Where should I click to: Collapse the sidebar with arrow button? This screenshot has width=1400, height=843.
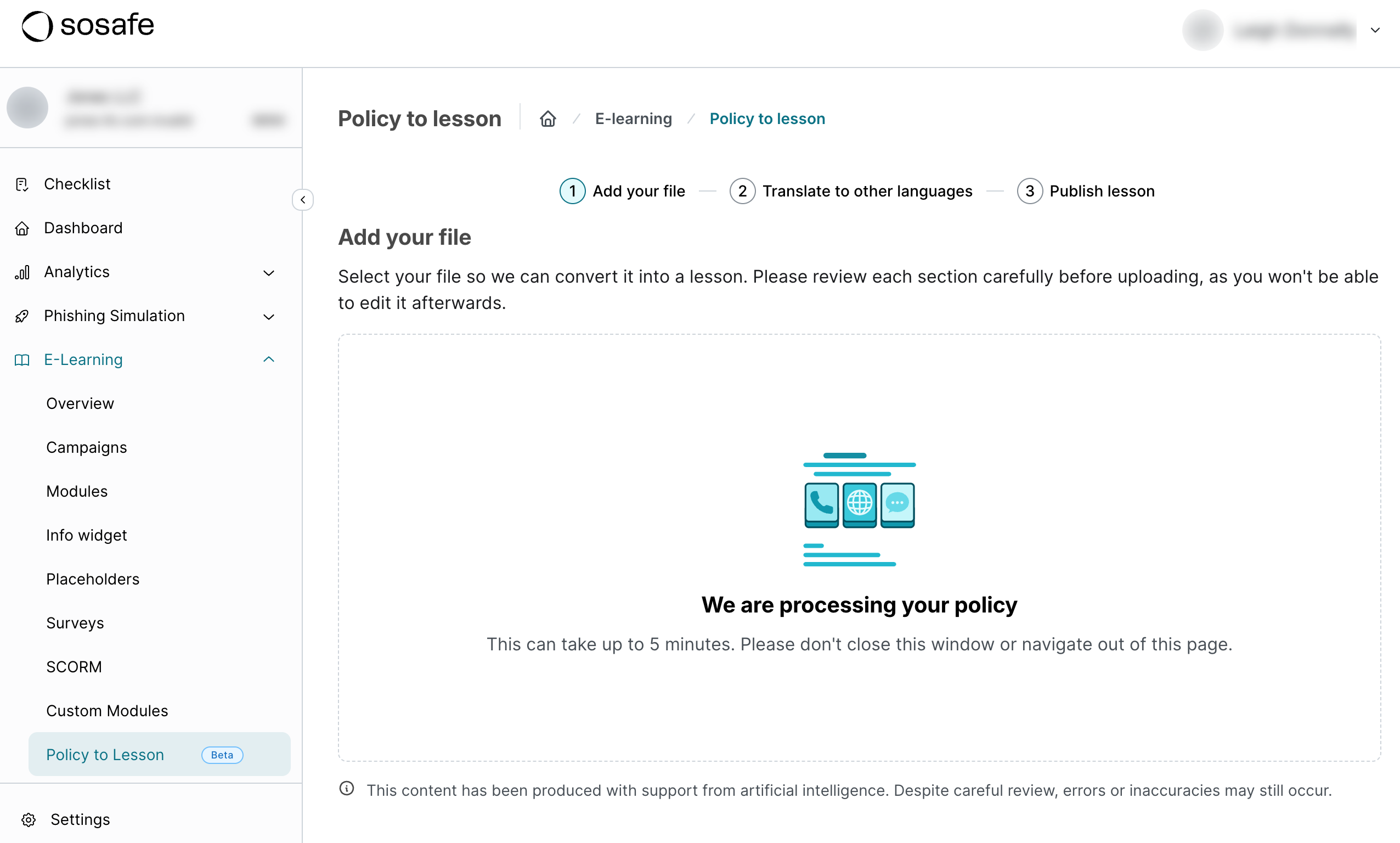[x=303, y=200]
